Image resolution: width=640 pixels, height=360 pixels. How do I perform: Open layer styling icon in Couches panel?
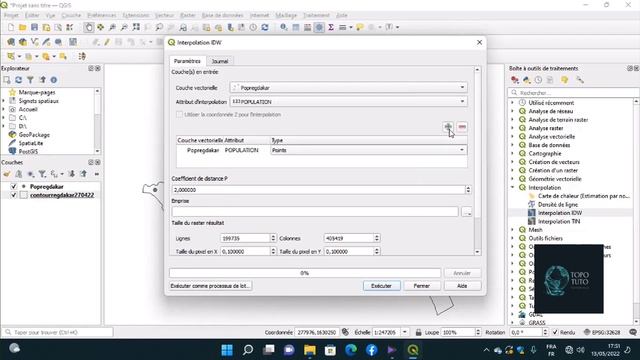tap(7, 174)
